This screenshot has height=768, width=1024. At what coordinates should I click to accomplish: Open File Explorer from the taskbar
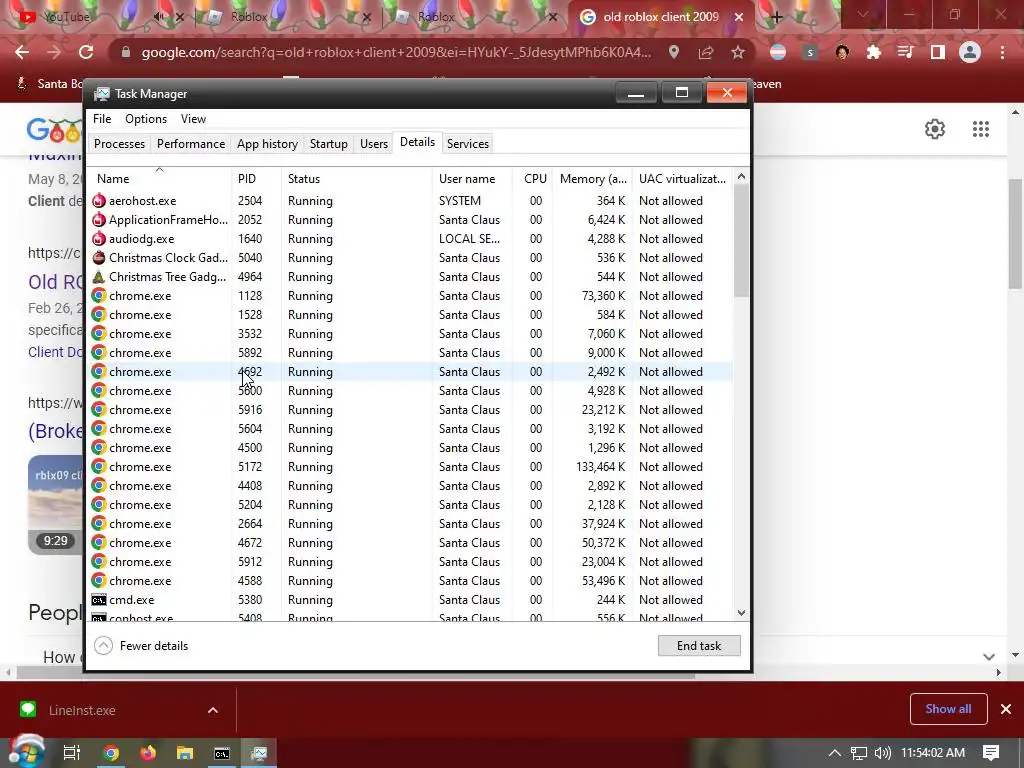pyautogui.click(x=185, y=753)
